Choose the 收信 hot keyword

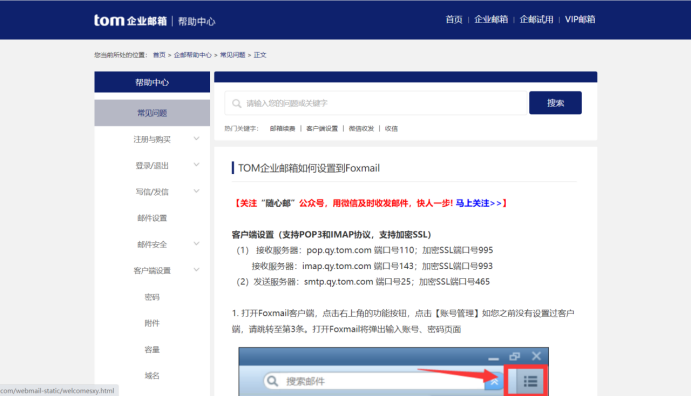pyautogui.click(x=391, y=129)
